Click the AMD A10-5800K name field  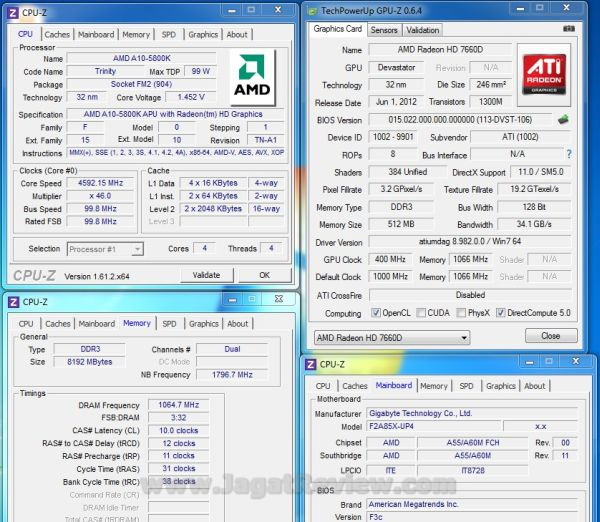142,58
